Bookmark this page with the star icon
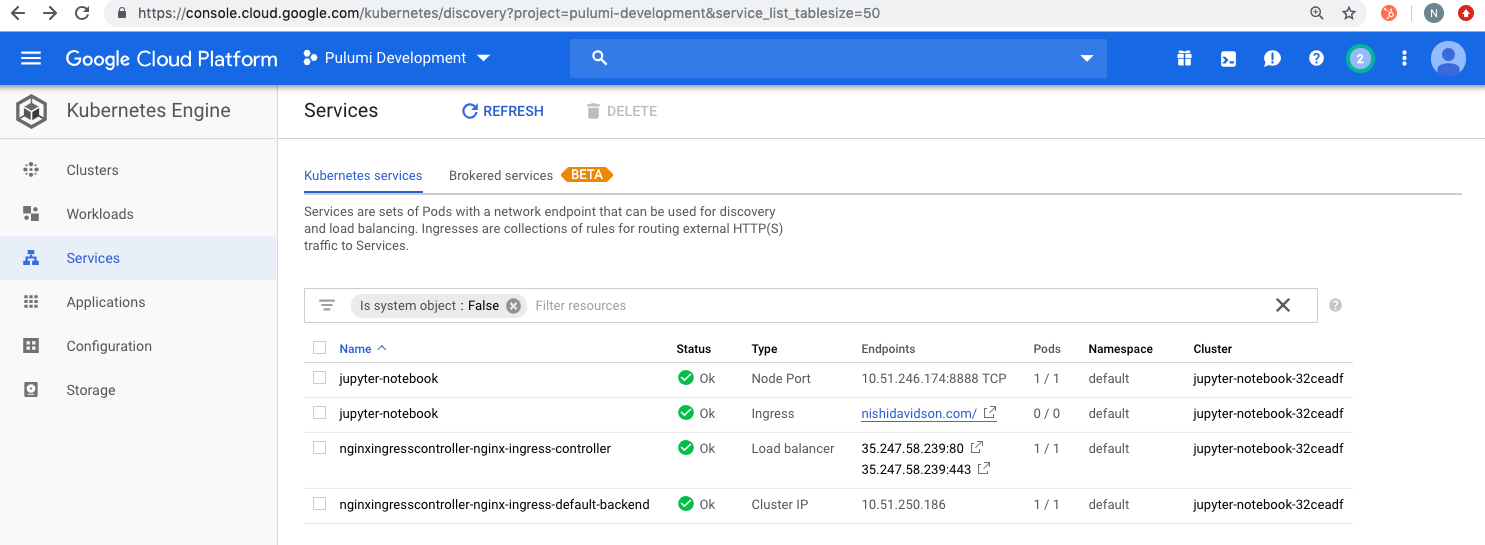 click(1349, 14)
